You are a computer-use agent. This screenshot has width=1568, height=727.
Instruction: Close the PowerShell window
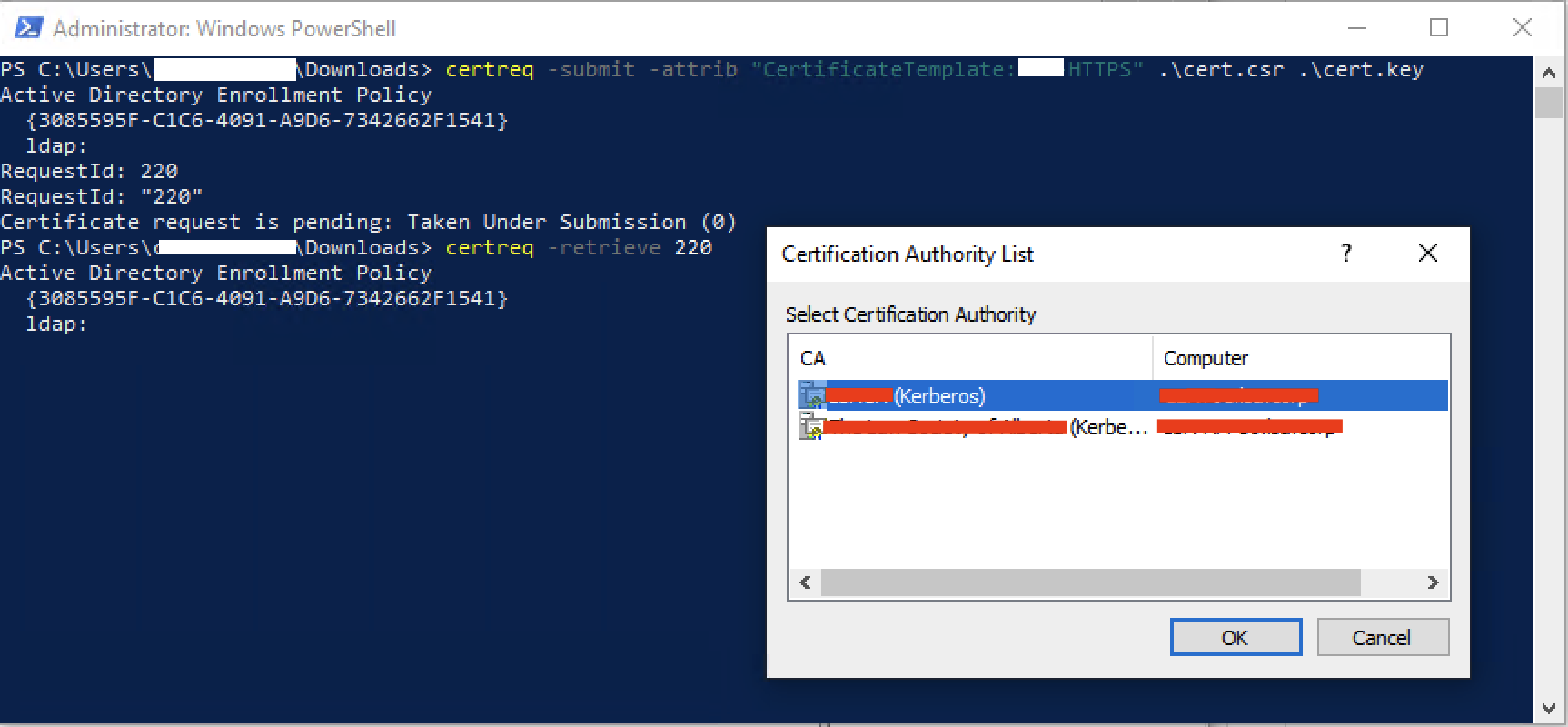(1523, 28)
